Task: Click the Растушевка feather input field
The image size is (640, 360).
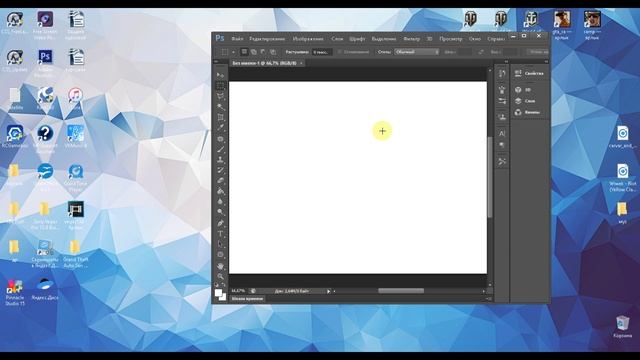Action: [322, 52]
